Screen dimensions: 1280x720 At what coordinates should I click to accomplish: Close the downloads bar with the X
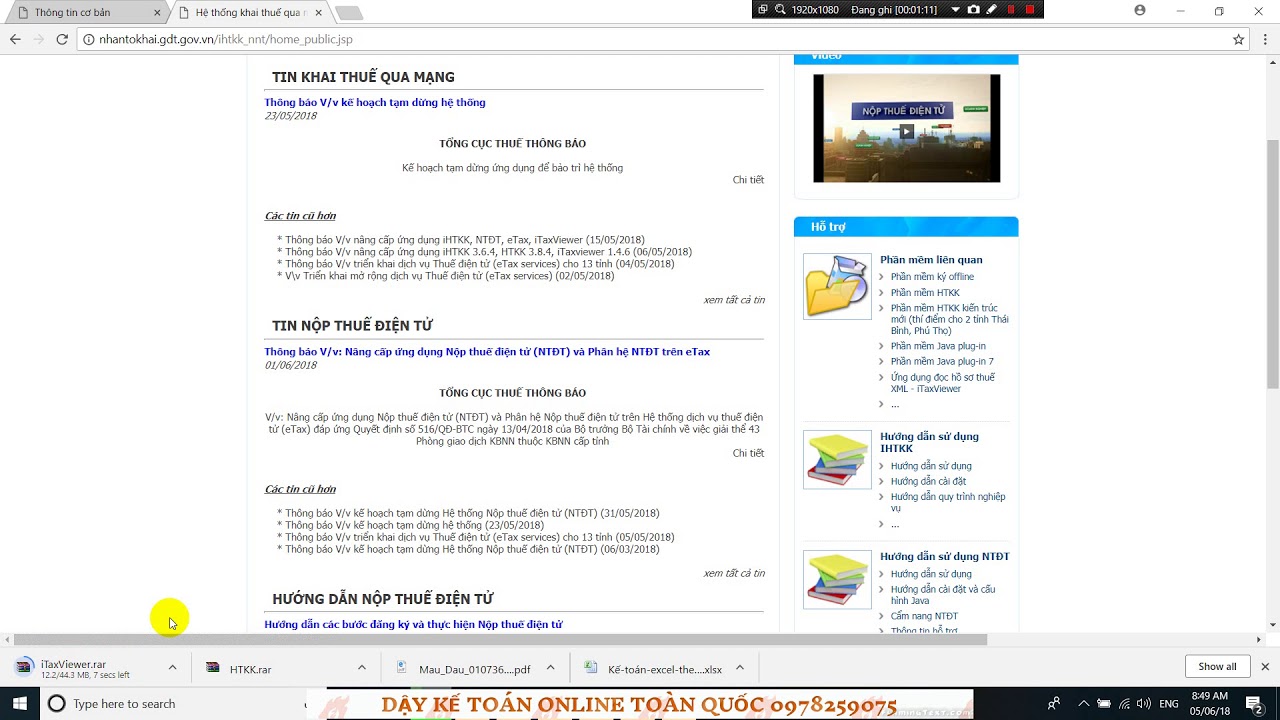pos(1265,667)
